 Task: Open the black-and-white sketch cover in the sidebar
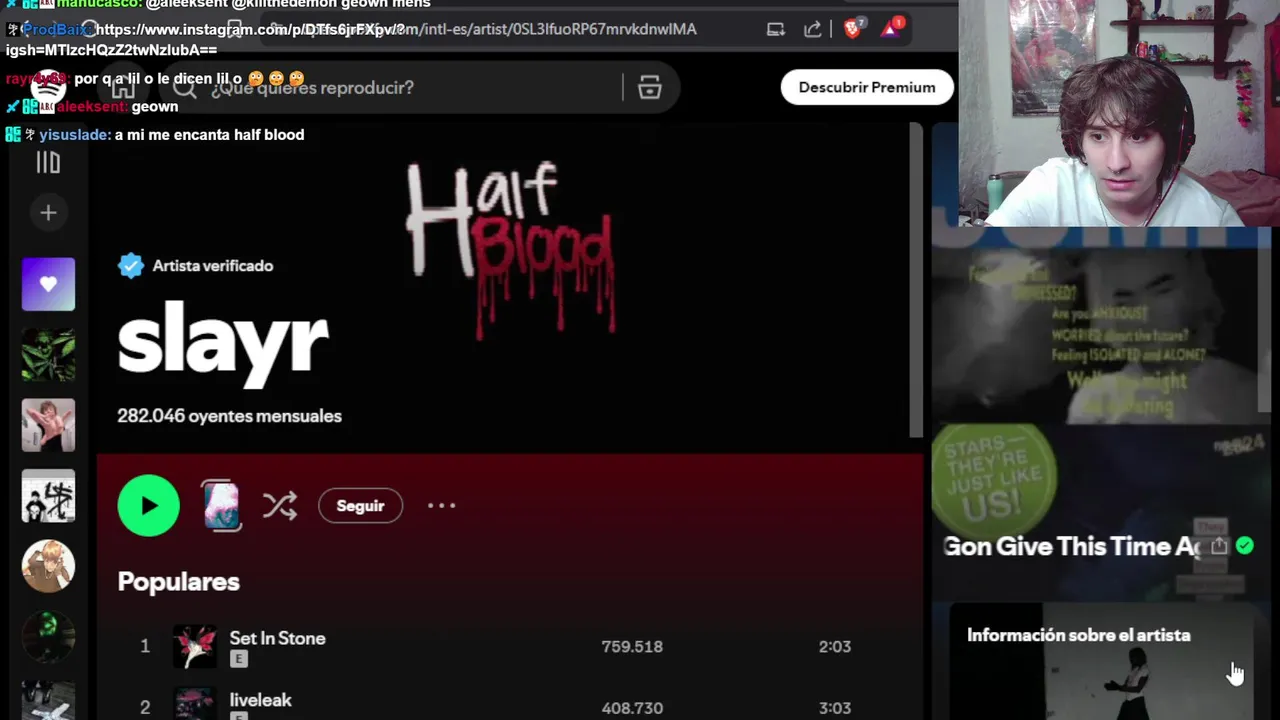point(48,496)
